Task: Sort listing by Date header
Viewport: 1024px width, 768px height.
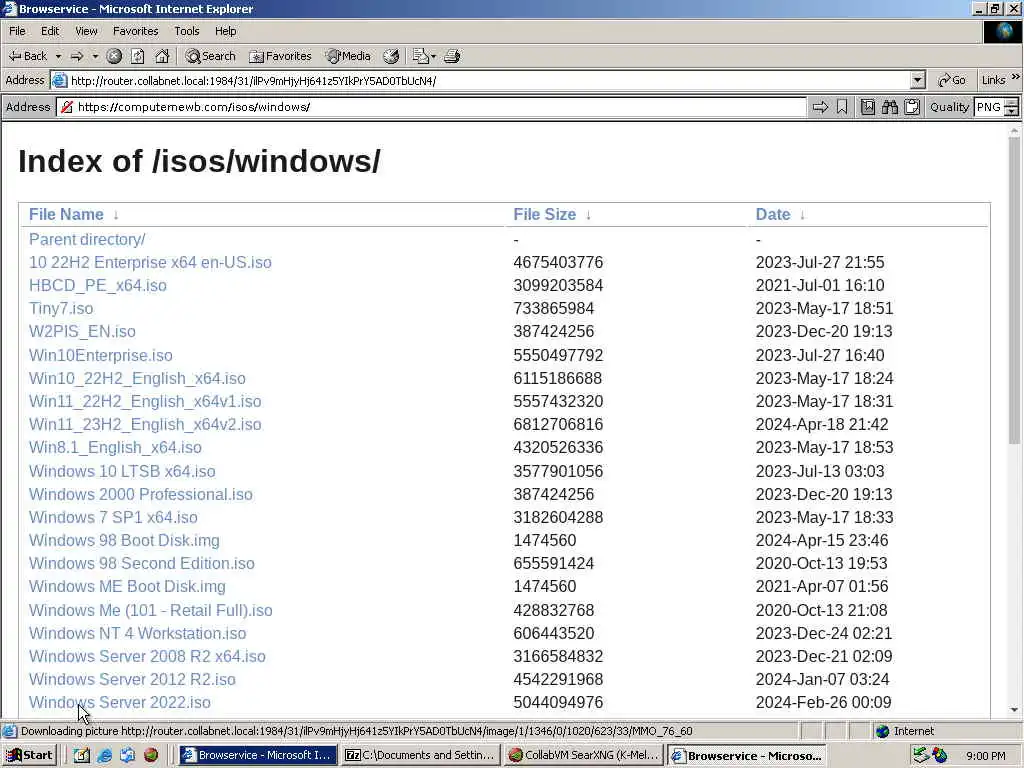Action: (773, 214)
